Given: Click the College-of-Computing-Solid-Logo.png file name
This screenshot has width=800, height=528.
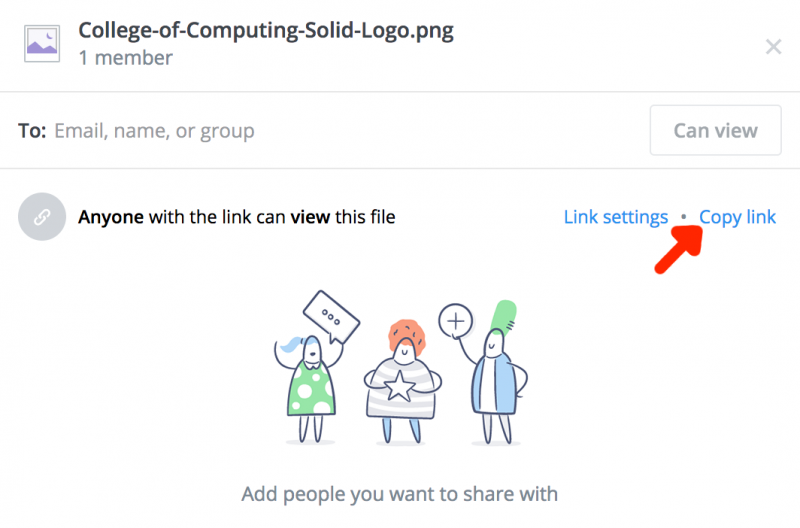Looking at the screenshot, I should [266, 30].
